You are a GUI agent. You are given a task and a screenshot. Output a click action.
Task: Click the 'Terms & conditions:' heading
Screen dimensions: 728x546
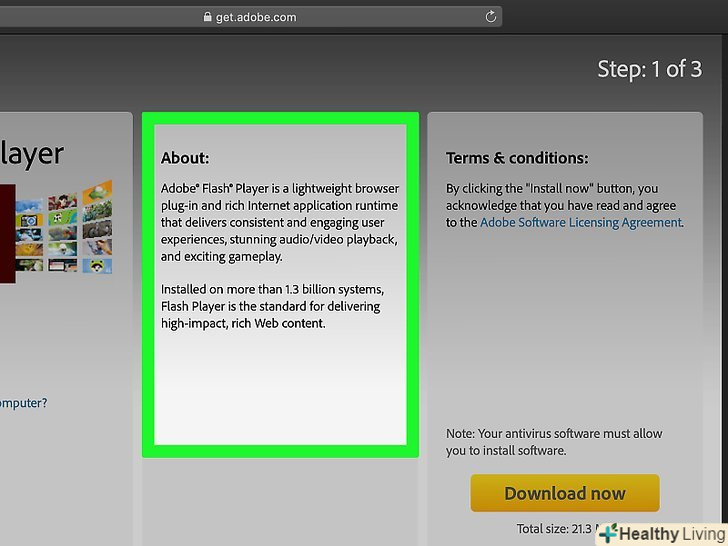[517, 158]
